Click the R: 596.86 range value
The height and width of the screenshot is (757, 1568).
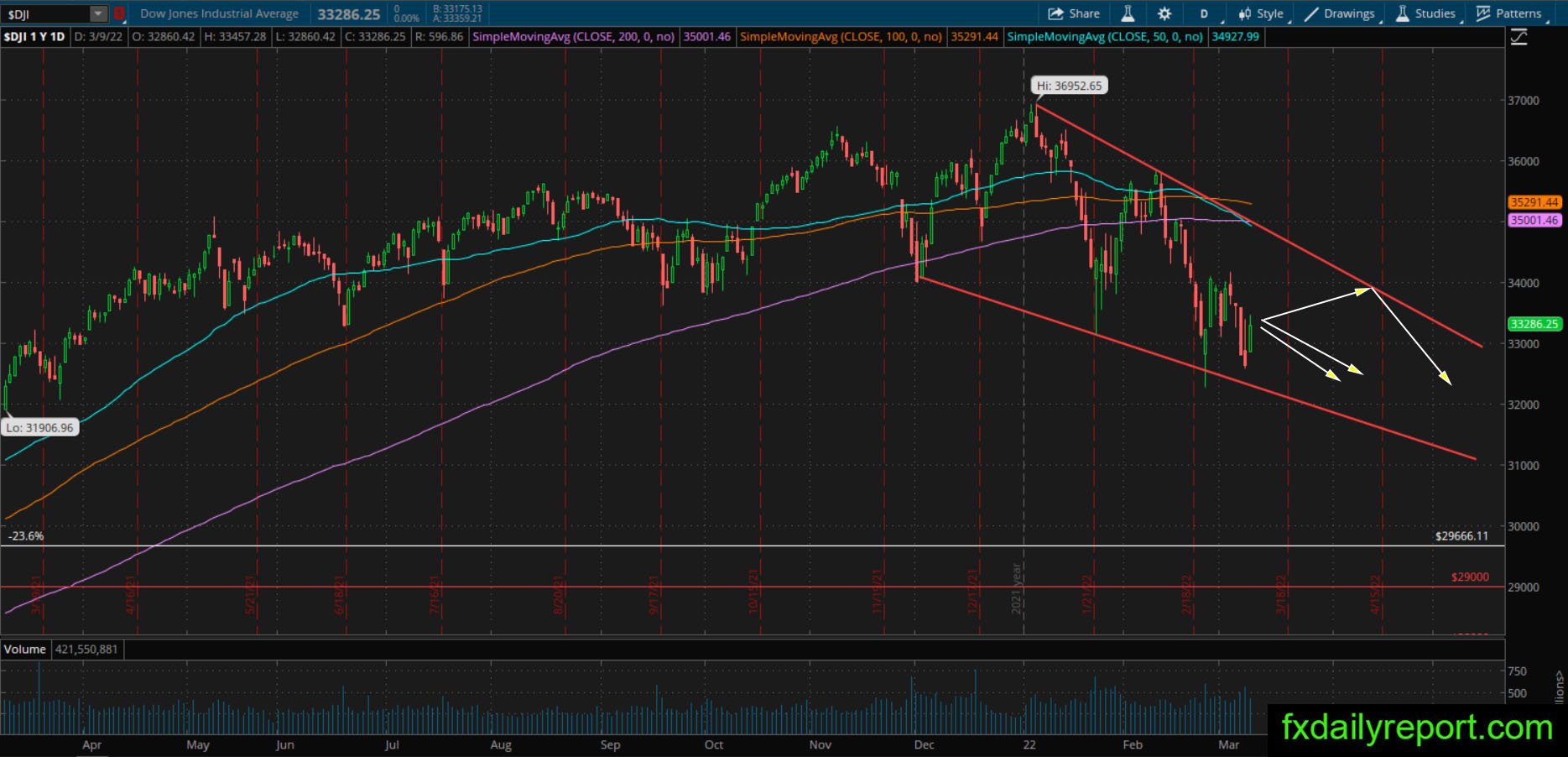click(x=439, y=37)
